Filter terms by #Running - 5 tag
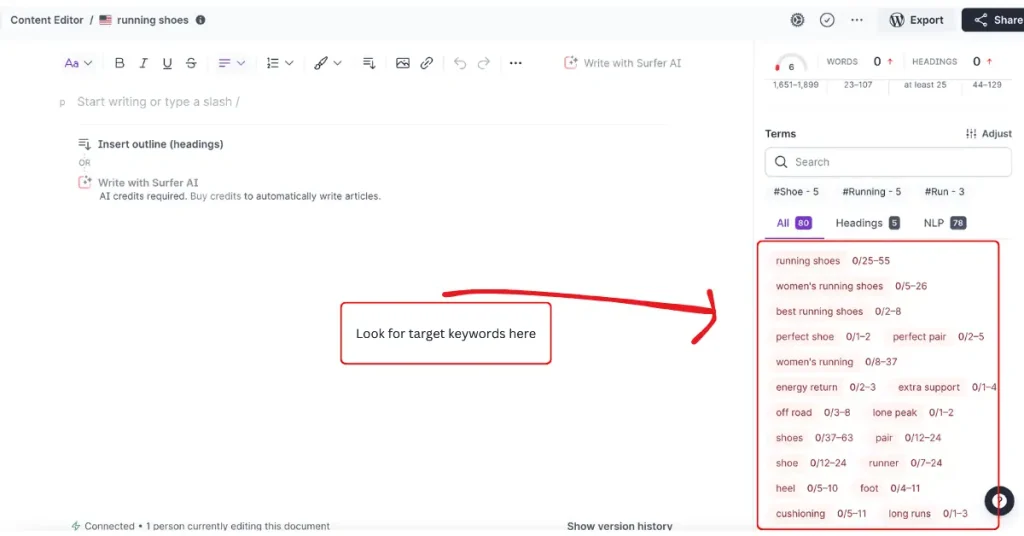Viewport: 1024px width, 536px height. pos(871,191)
